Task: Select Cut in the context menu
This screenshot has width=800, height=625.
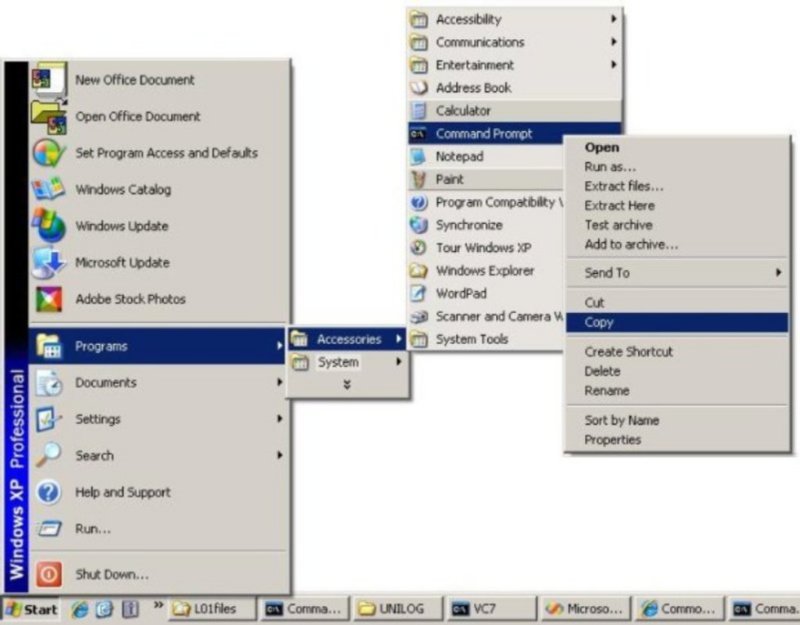Action: click(x=677, y=303)
